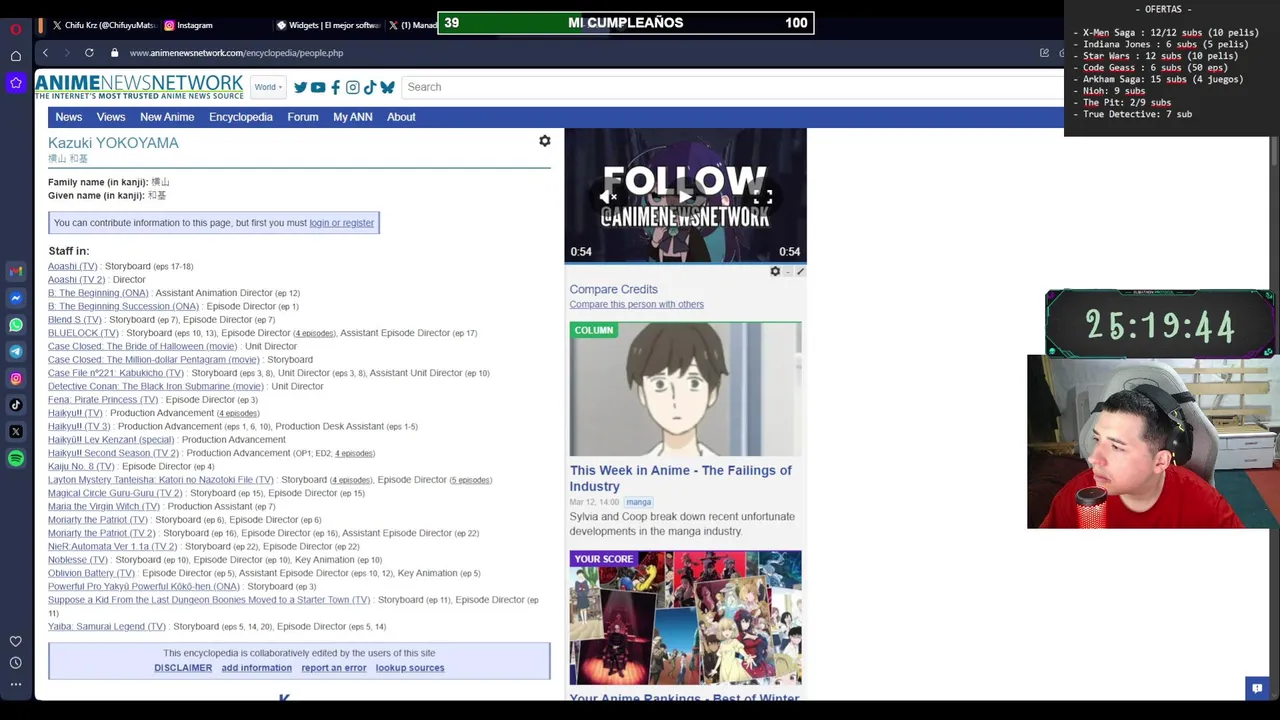
Task: Toggle fullscreen on the video player
Action: click(x=763, y=197)
